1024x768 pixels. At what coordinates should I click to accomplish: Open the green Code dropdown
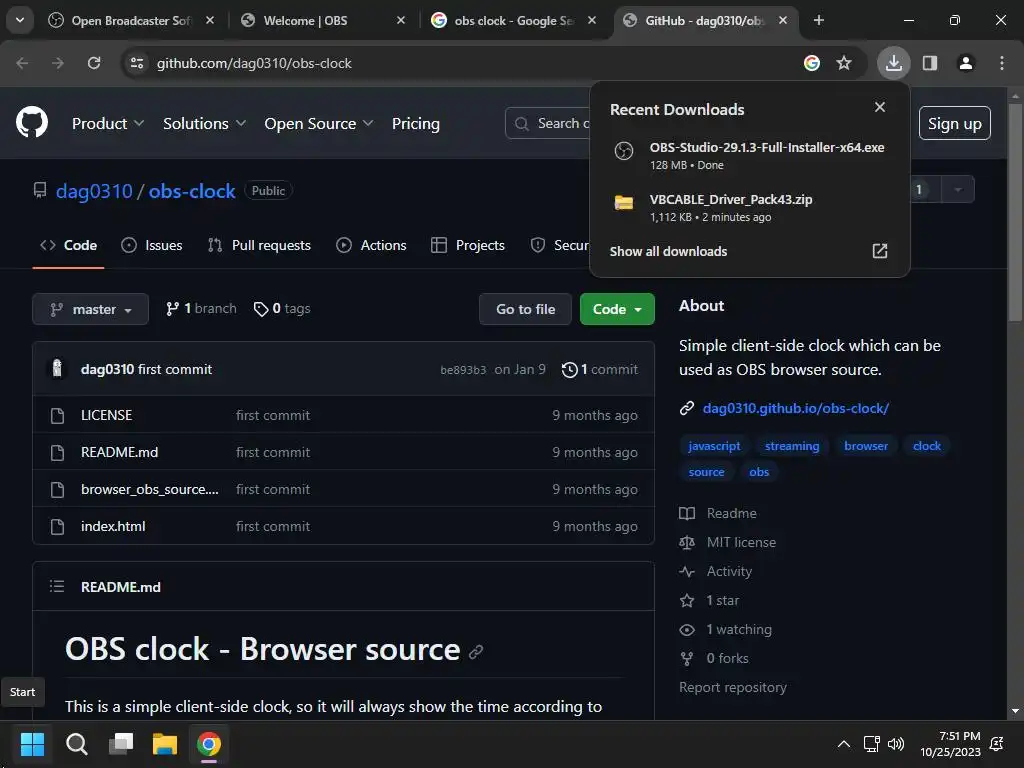click(617, 309)
